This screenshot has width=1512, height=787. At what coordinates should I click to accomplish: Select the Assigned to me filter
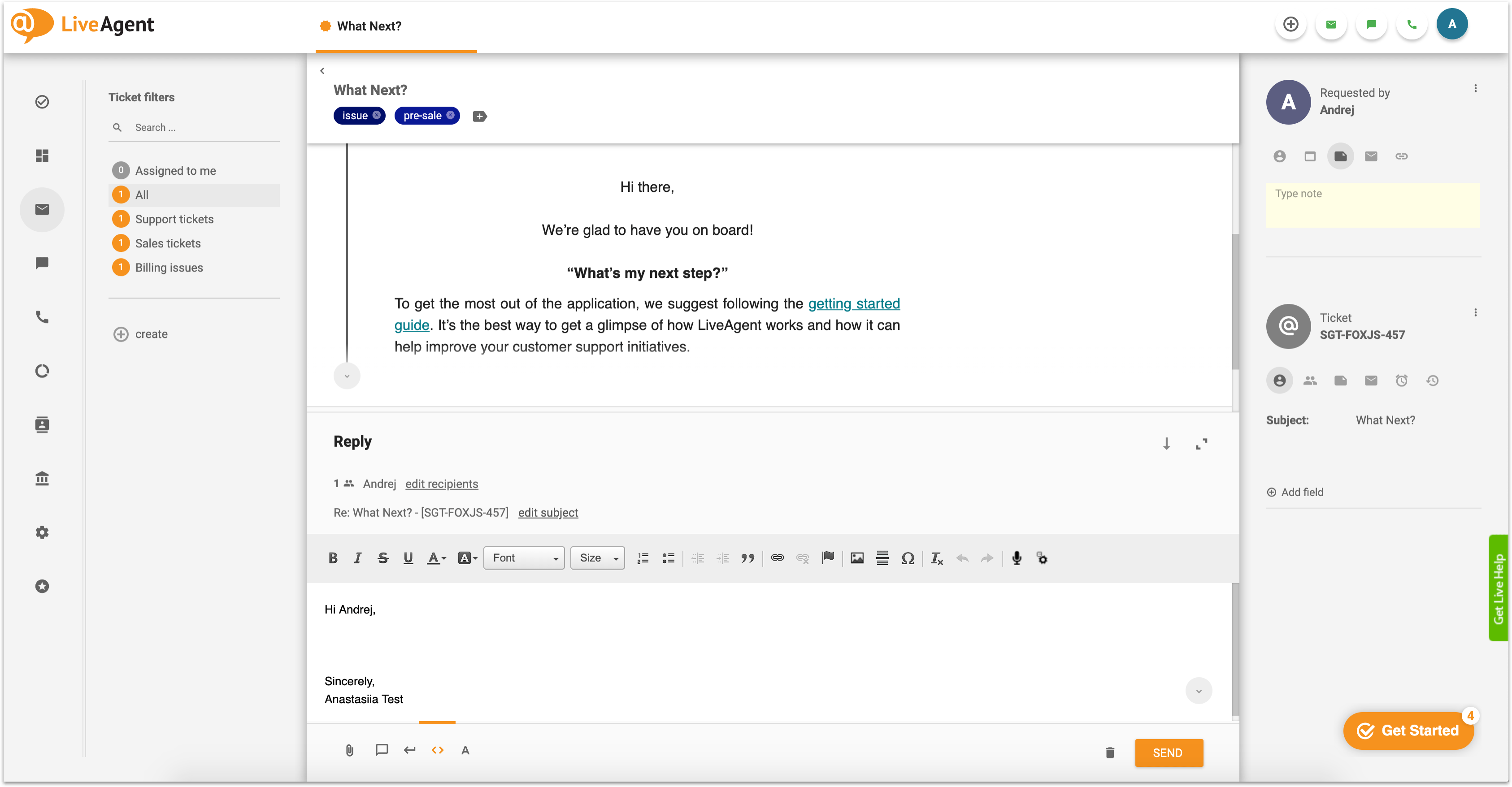[x=194, y=171]
